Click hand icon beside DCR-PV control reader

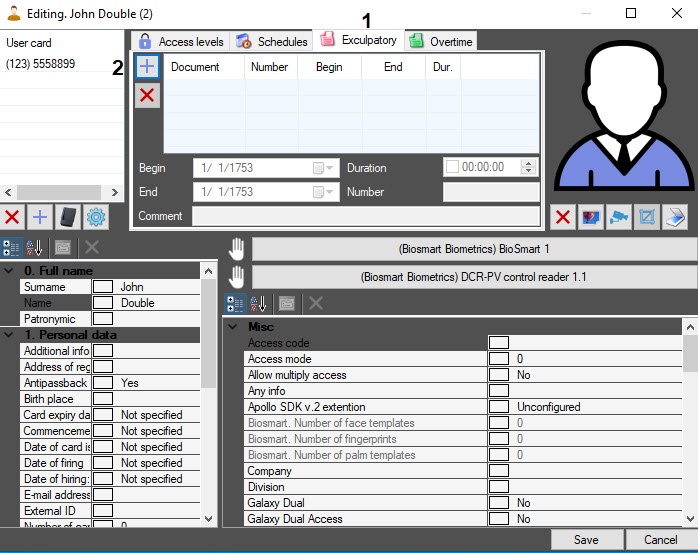coord(236,277)
